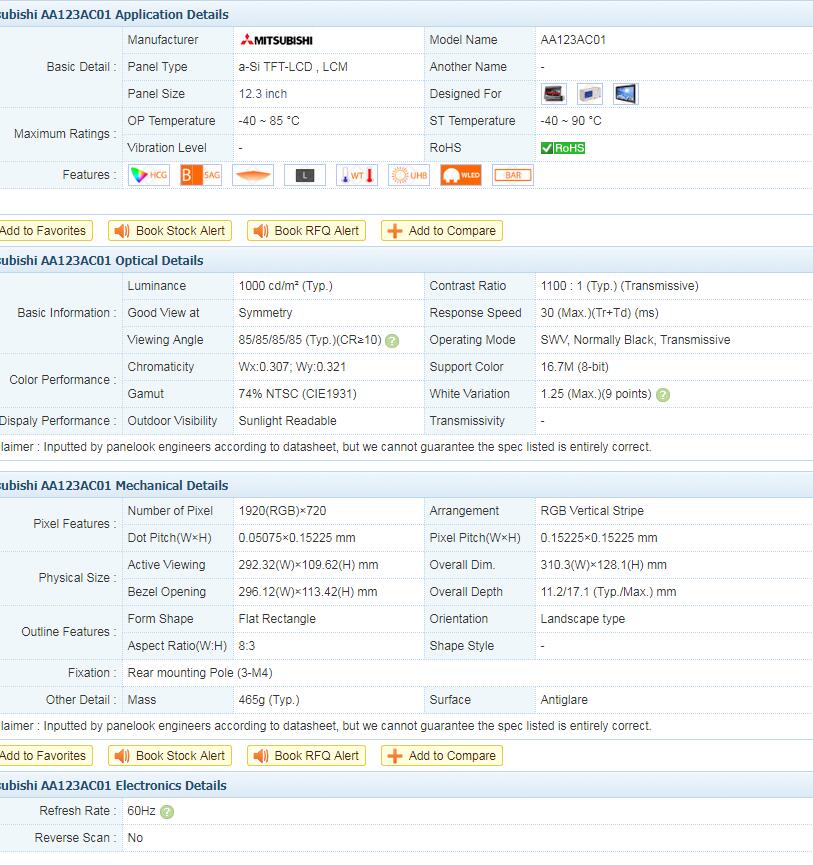Click the second Designed For application icon

point(590,94)
